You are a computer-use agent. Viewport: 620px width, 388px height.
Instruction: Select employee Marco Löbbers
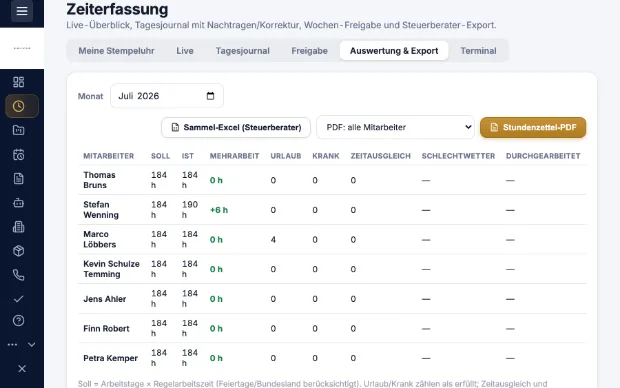click(x=100, y=239)
